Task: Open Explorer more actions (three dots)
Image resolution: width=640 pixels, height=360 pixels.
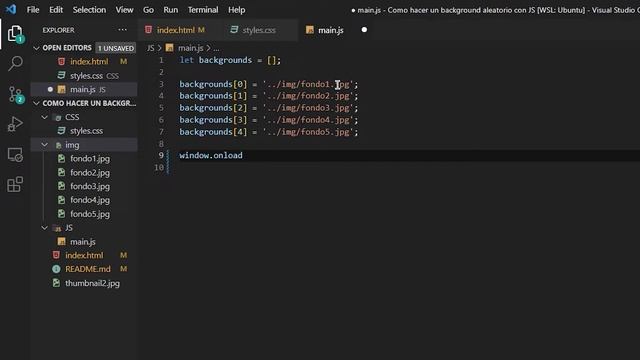Action: coord(122,30)
